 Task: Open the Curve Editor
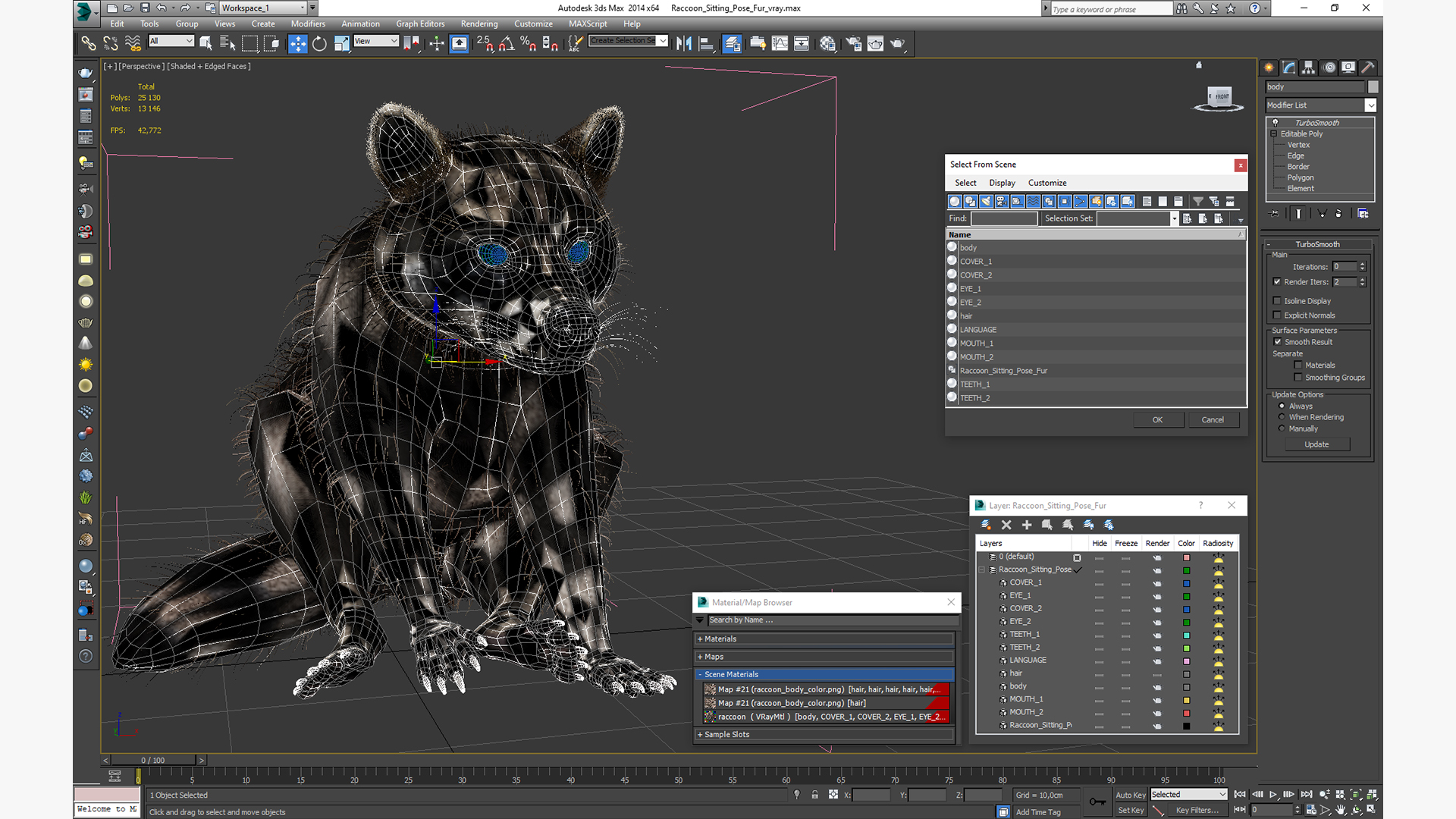tap(780, 43)
